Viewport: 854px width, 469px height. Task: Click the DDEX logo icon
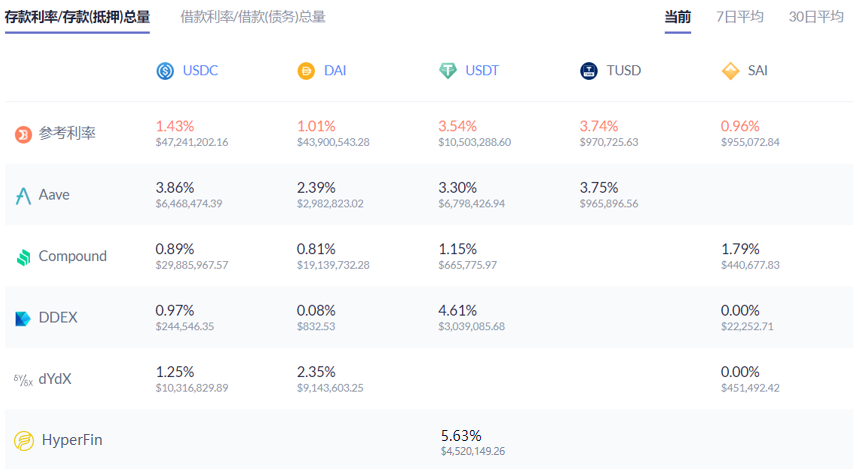(23, 318)
